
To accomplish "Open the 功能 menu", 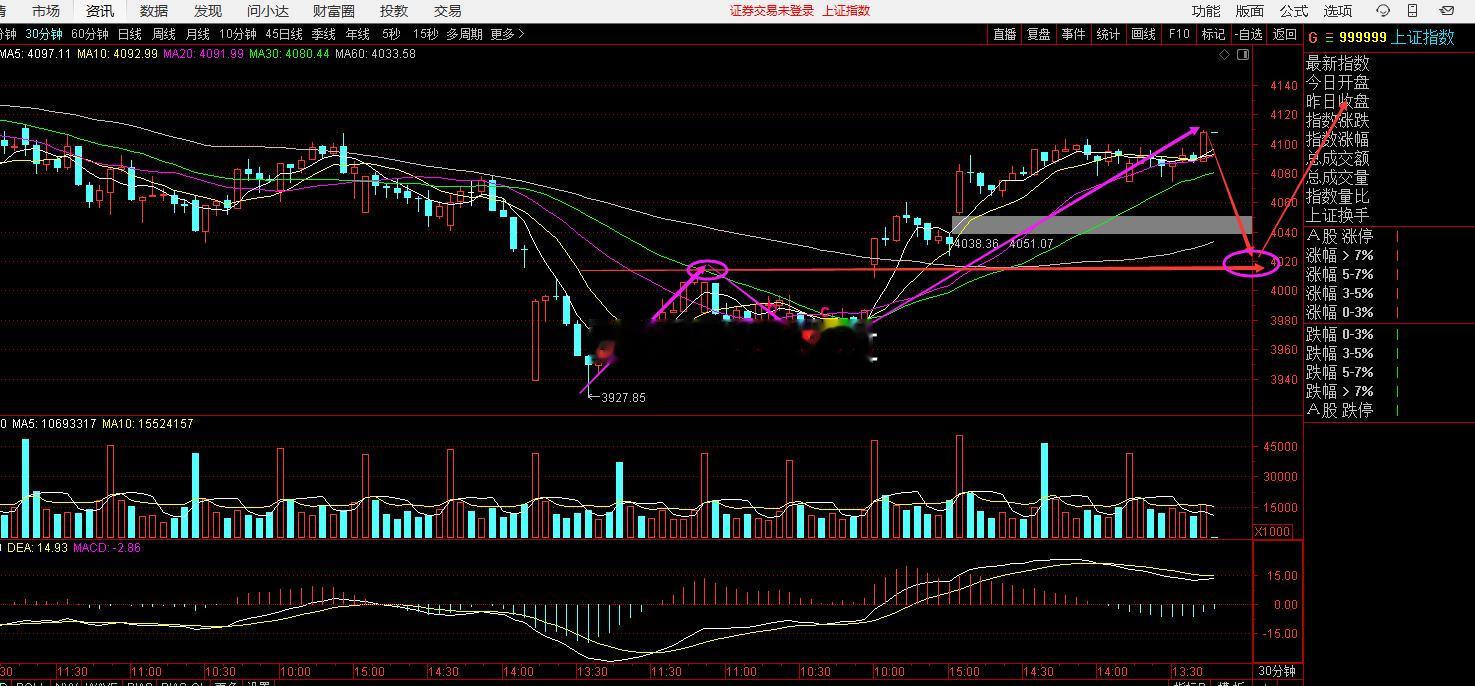I will (x=1206, y=11).
